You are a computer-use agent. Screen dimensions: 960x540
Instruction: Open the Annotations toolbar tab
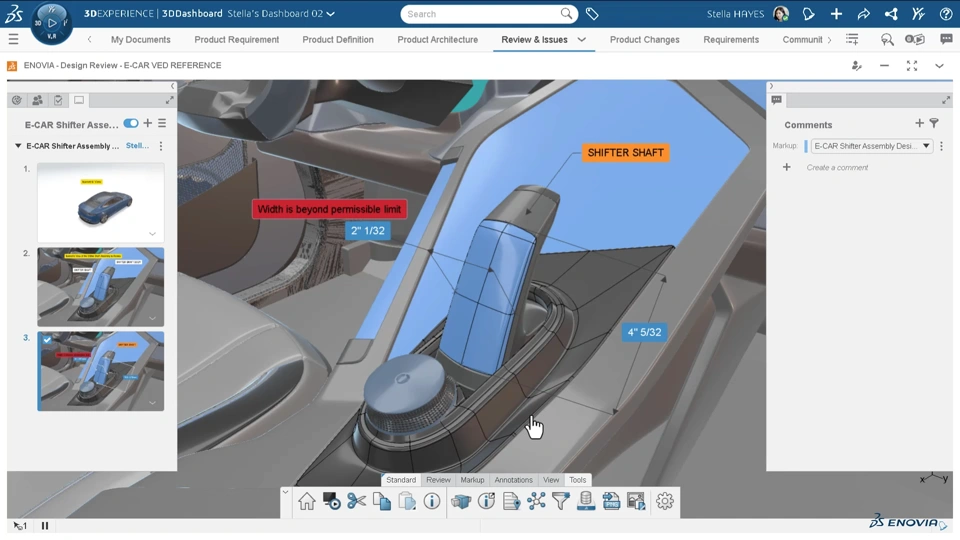coord(514,480)
